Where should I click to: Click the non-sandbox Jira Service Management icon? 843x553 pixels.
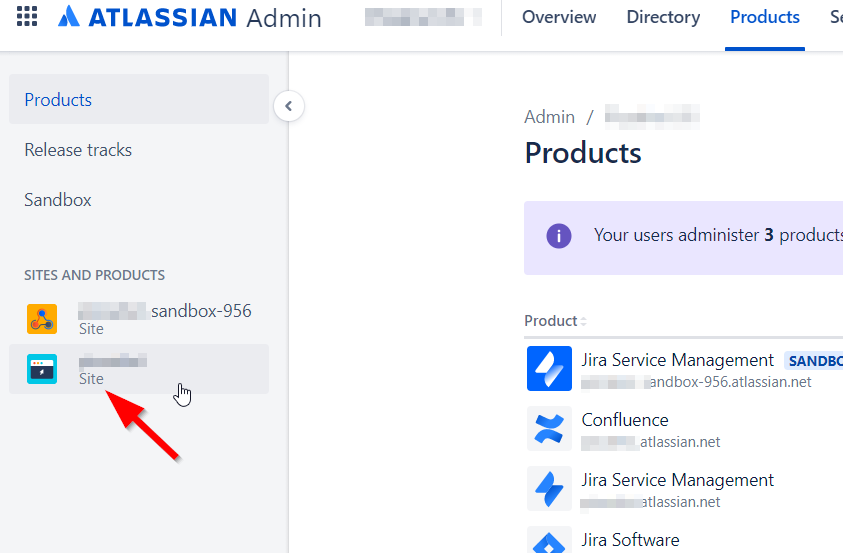coord(549,489)
